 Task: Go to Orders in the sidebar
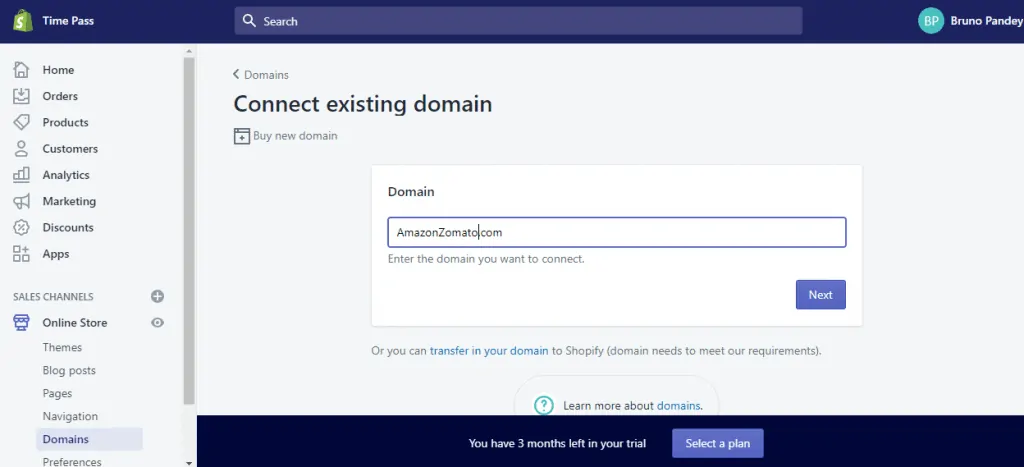(x=60, y=96)
